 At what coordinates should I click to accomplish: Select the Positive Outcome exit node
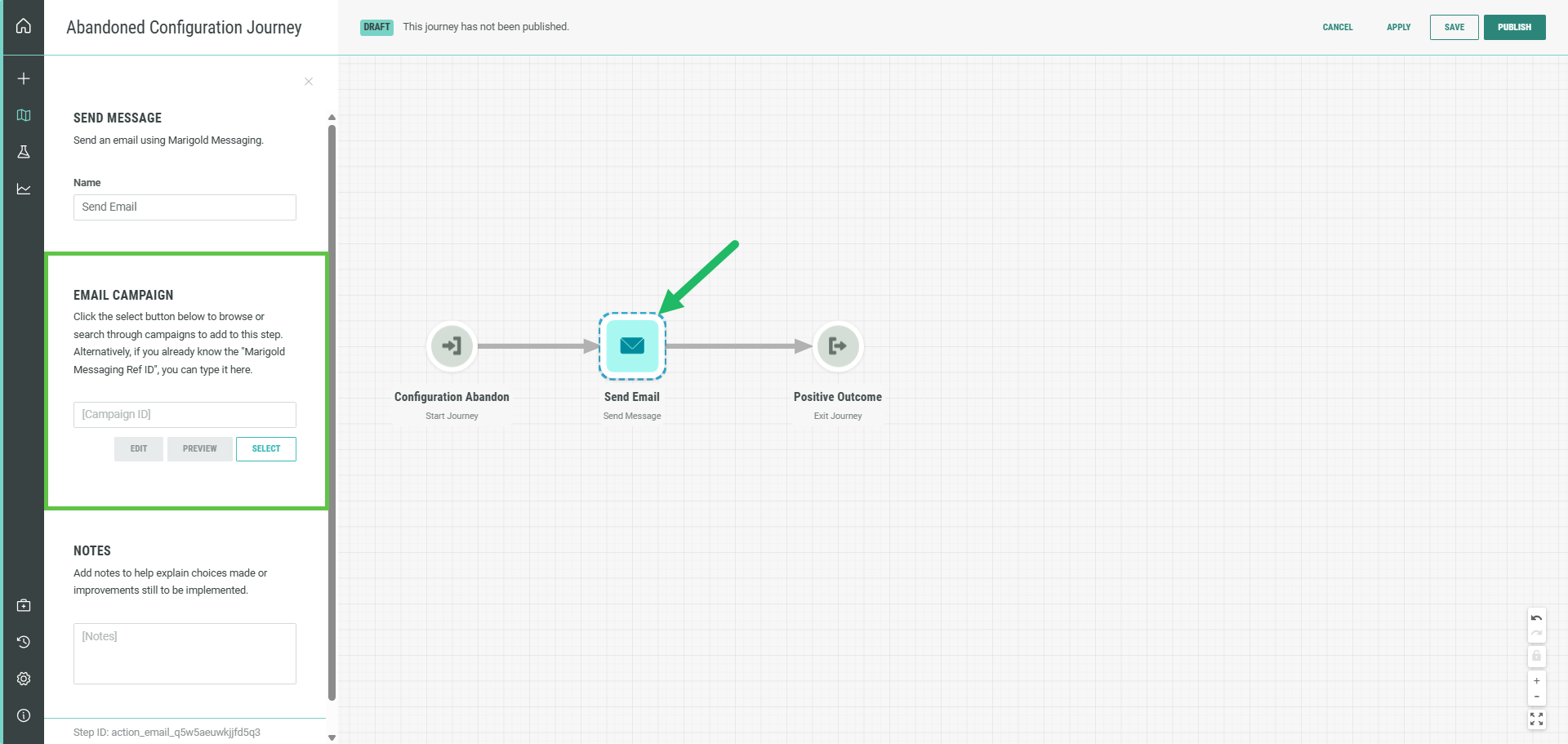(837, 346)
